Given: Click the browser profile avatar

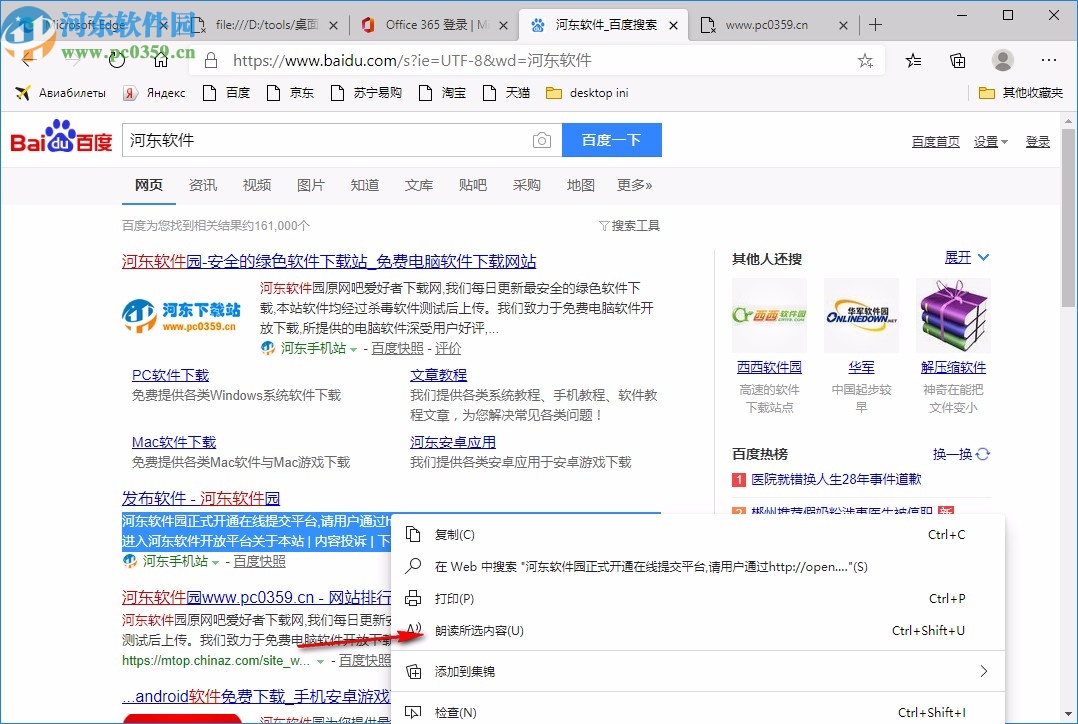Looking at the screenshot, I should tap(1003, 60).
